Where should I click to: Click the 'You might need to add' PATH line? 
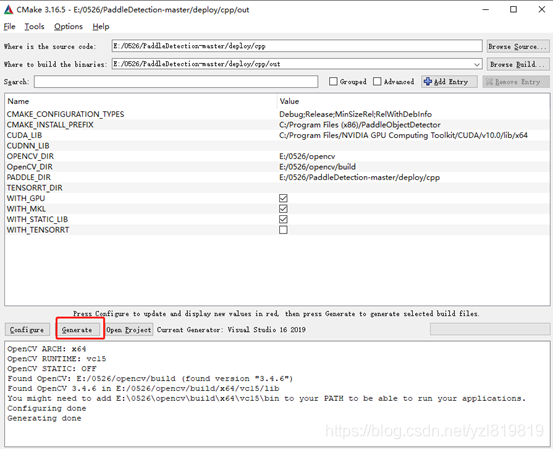267,399
